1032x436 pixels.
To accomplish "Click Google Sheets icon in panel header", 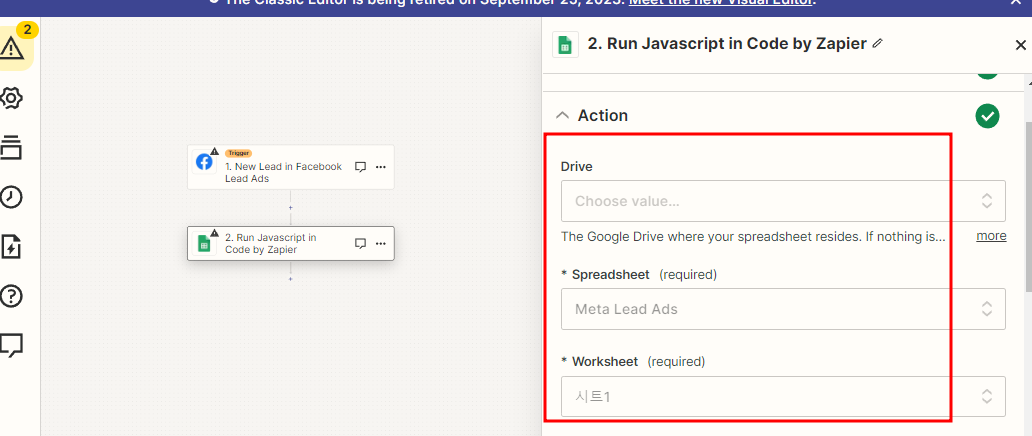I will [565, 45].
